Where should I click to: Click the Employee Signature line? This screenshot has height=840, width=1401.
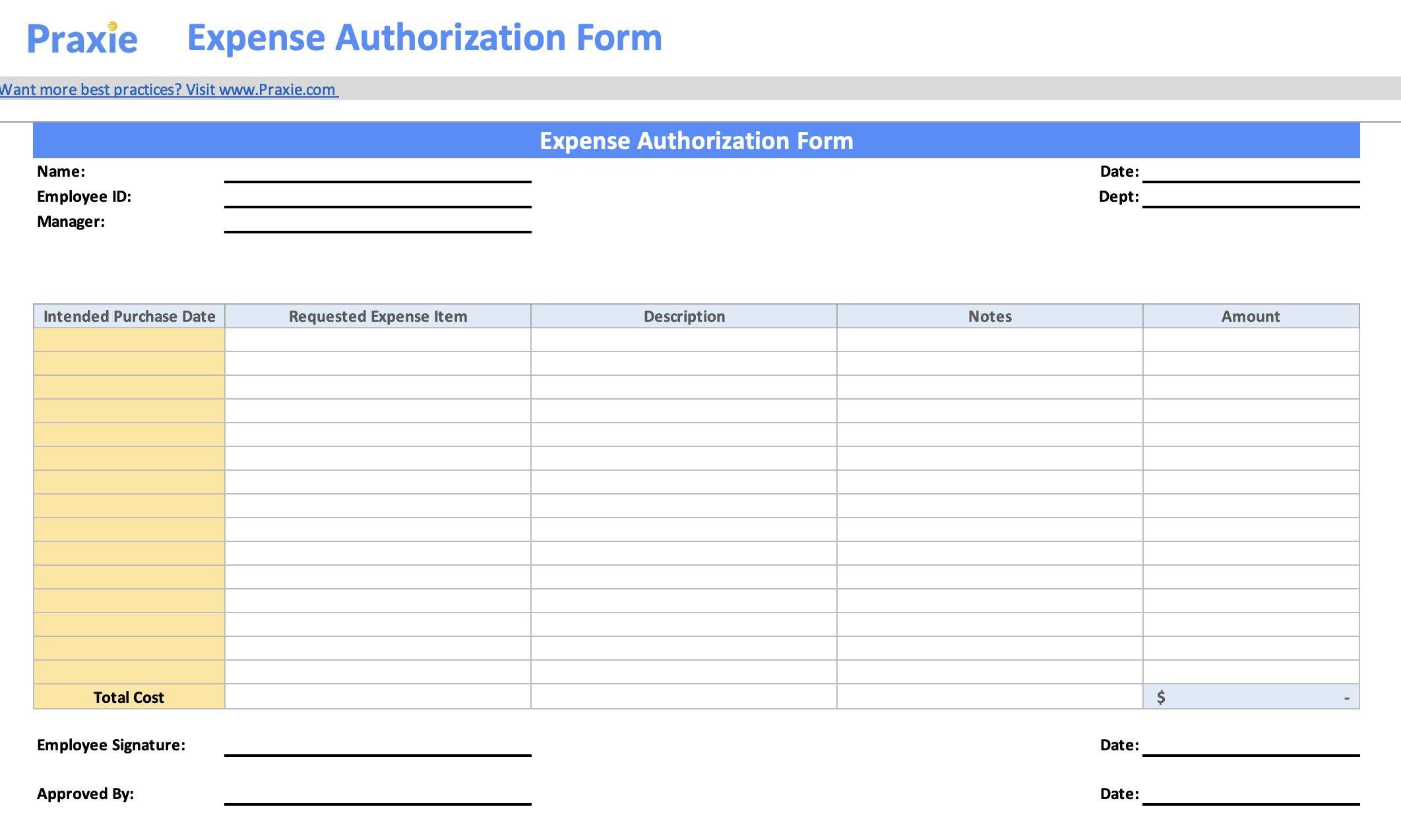pos(378,746)
